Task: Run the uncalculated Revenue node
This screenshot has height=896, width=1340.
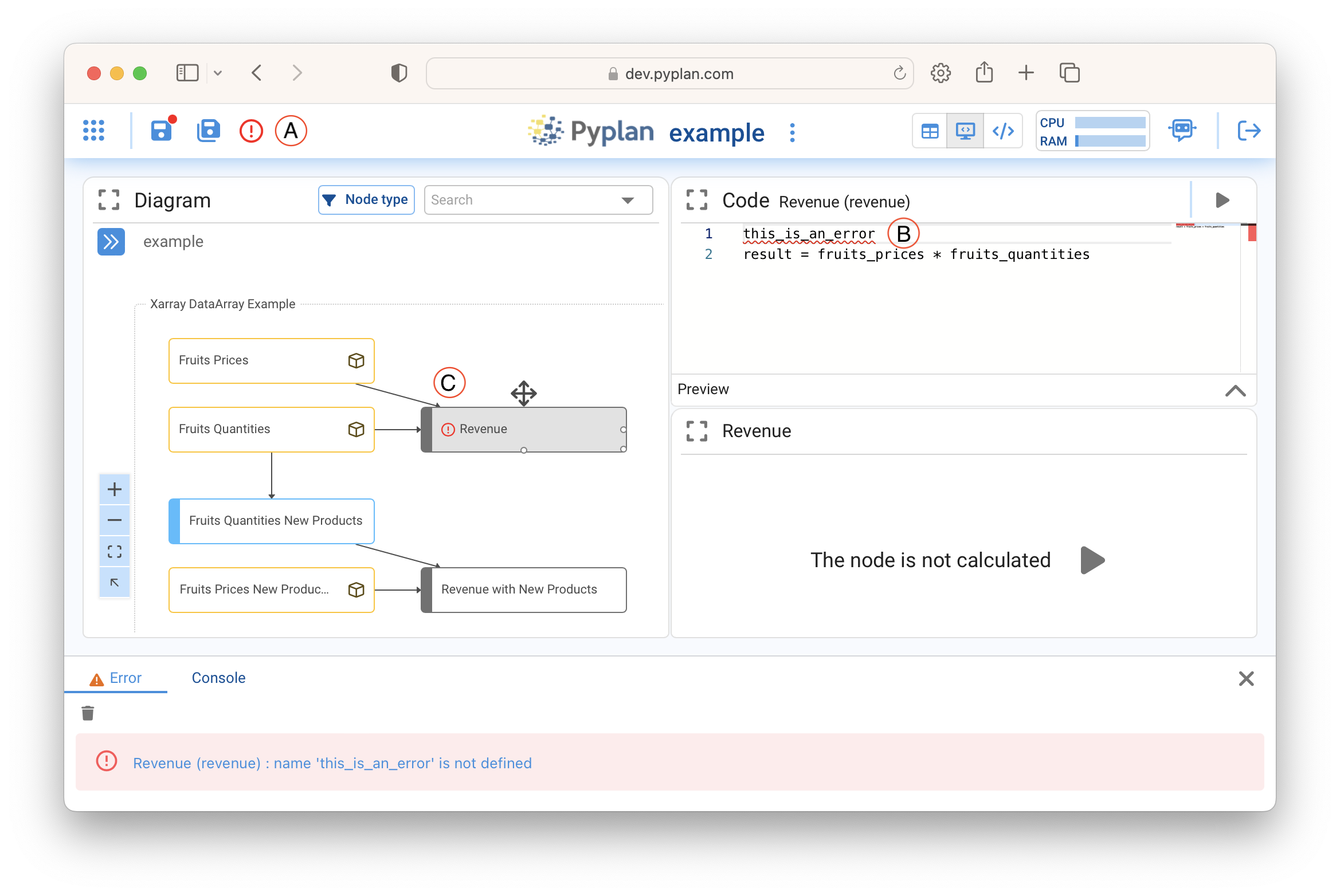Action: coord(1092,560)
